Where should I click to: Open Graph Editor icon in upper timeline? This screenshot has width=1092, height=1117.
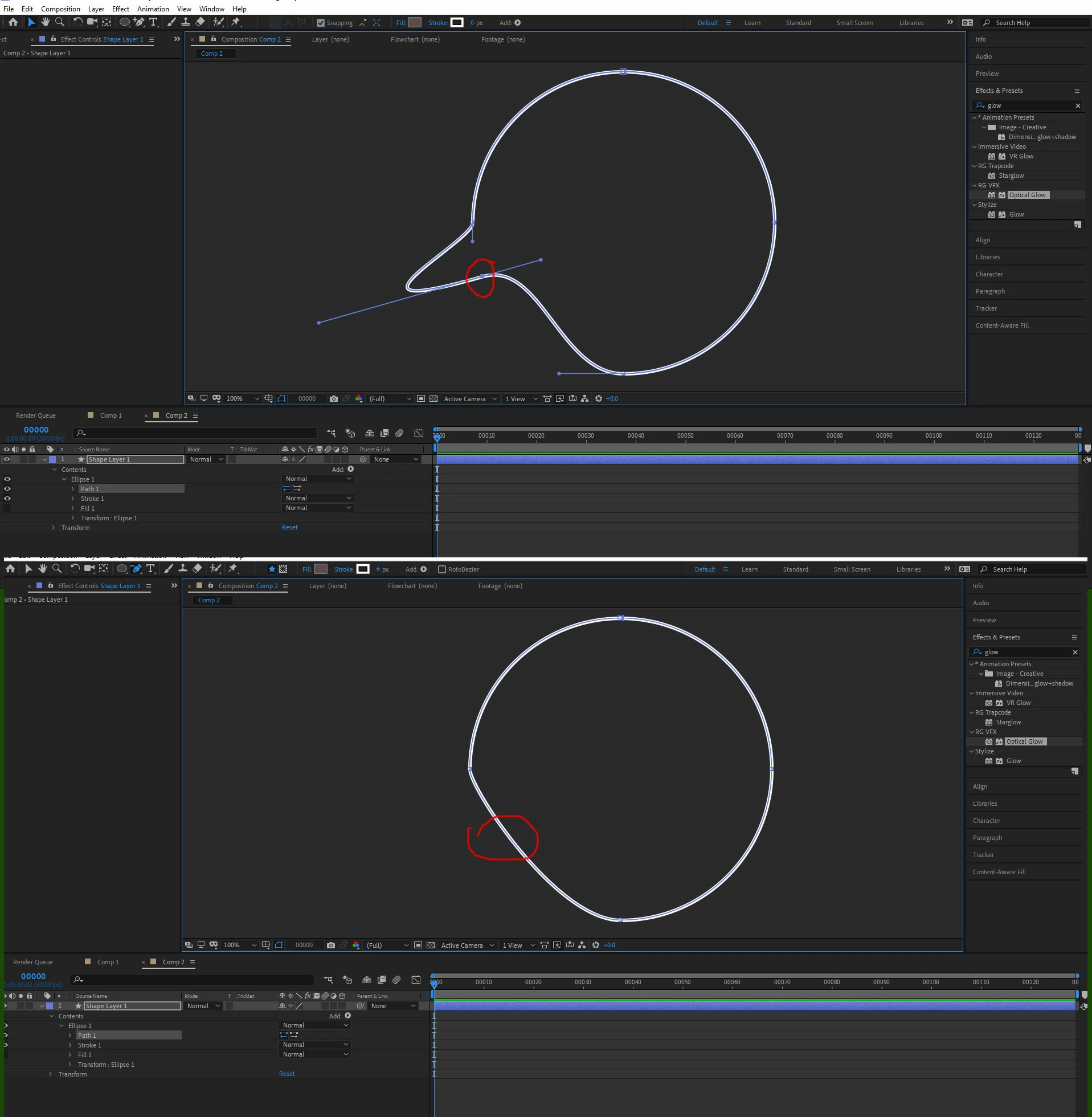[x=419, y=433]
